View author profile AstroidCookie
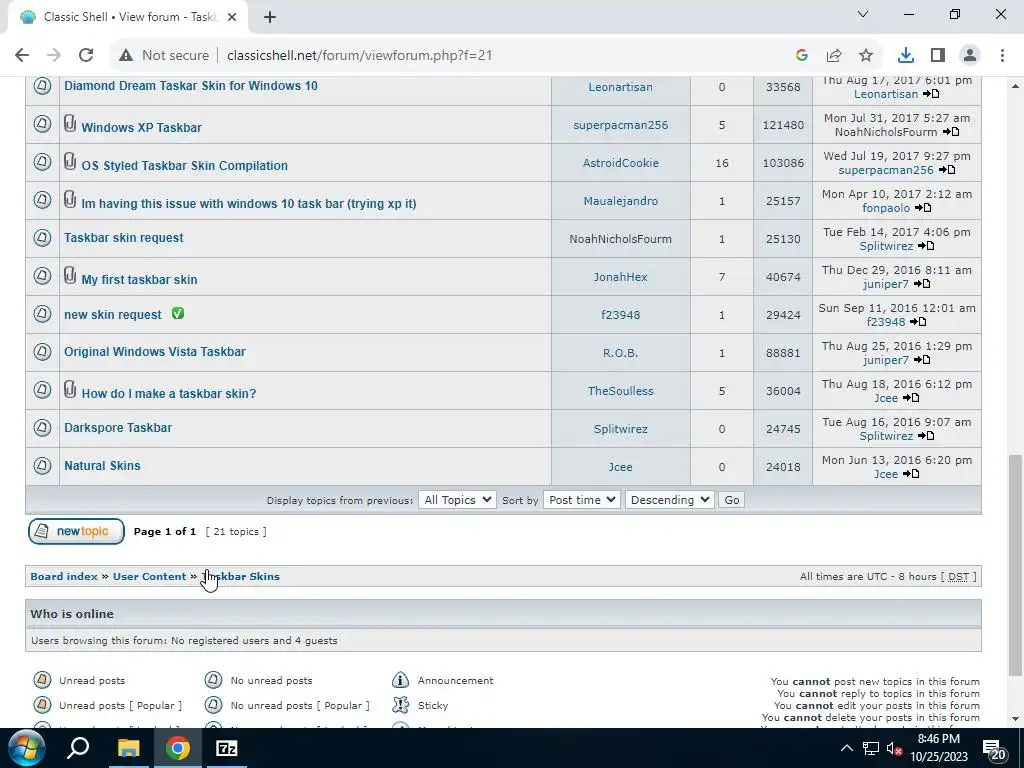 click(620, 163)
